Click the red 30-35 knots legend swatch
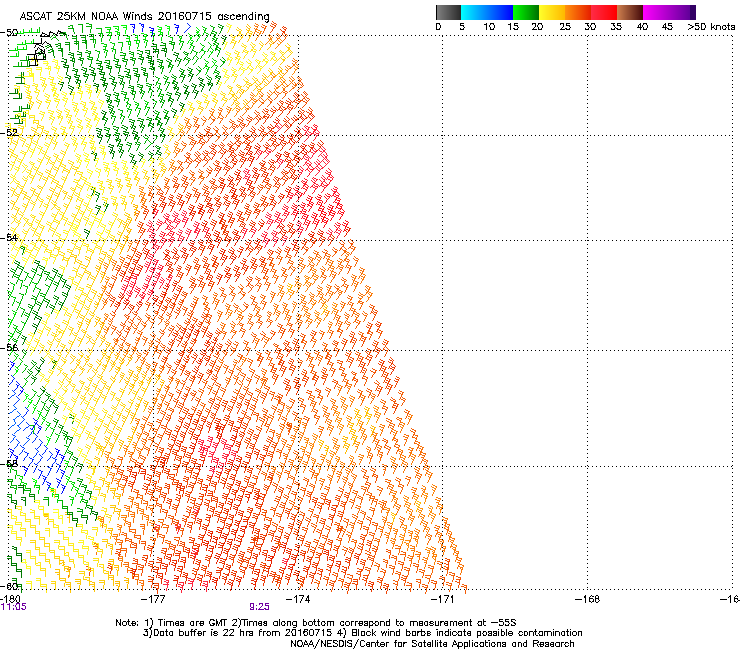 [604, 12]
